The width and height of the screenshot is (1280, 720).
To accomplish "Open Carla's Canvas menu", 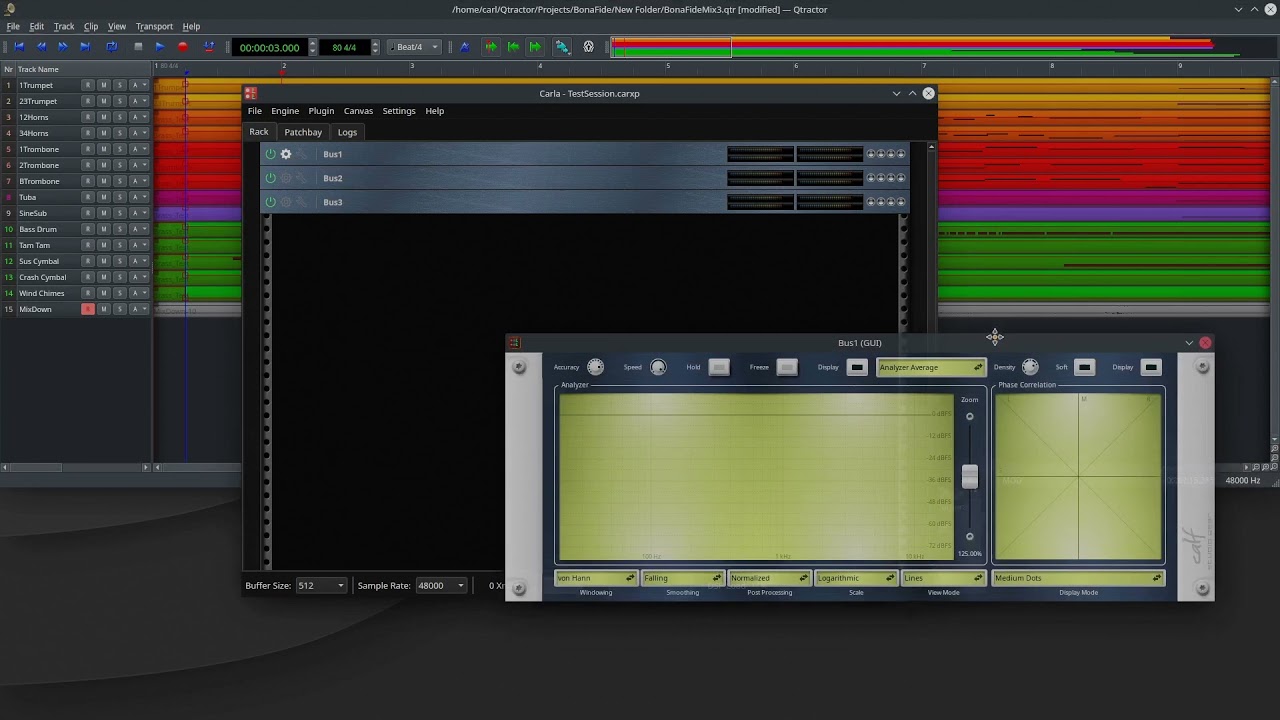I will (358, 111).
